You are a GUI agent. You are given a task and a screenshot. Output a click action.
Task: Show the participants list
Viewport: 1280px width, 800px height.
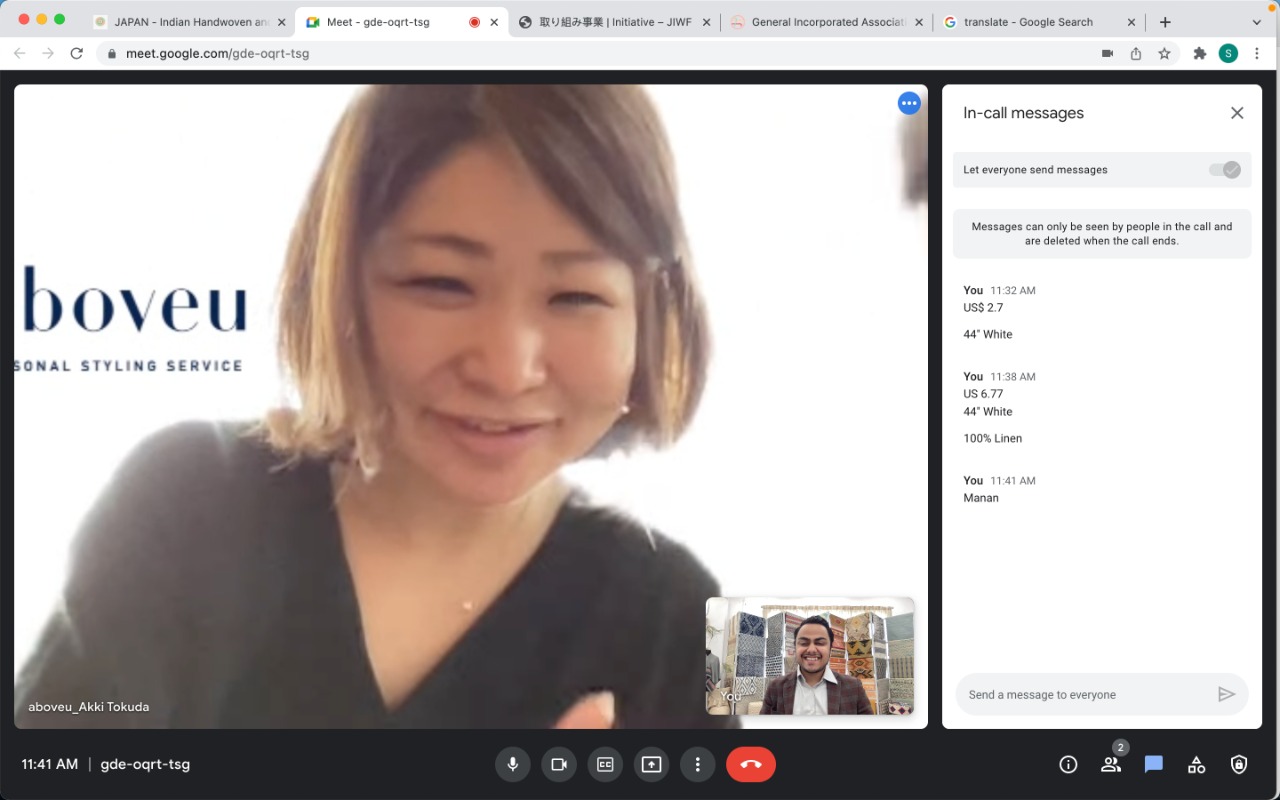tap(1111, 764)
